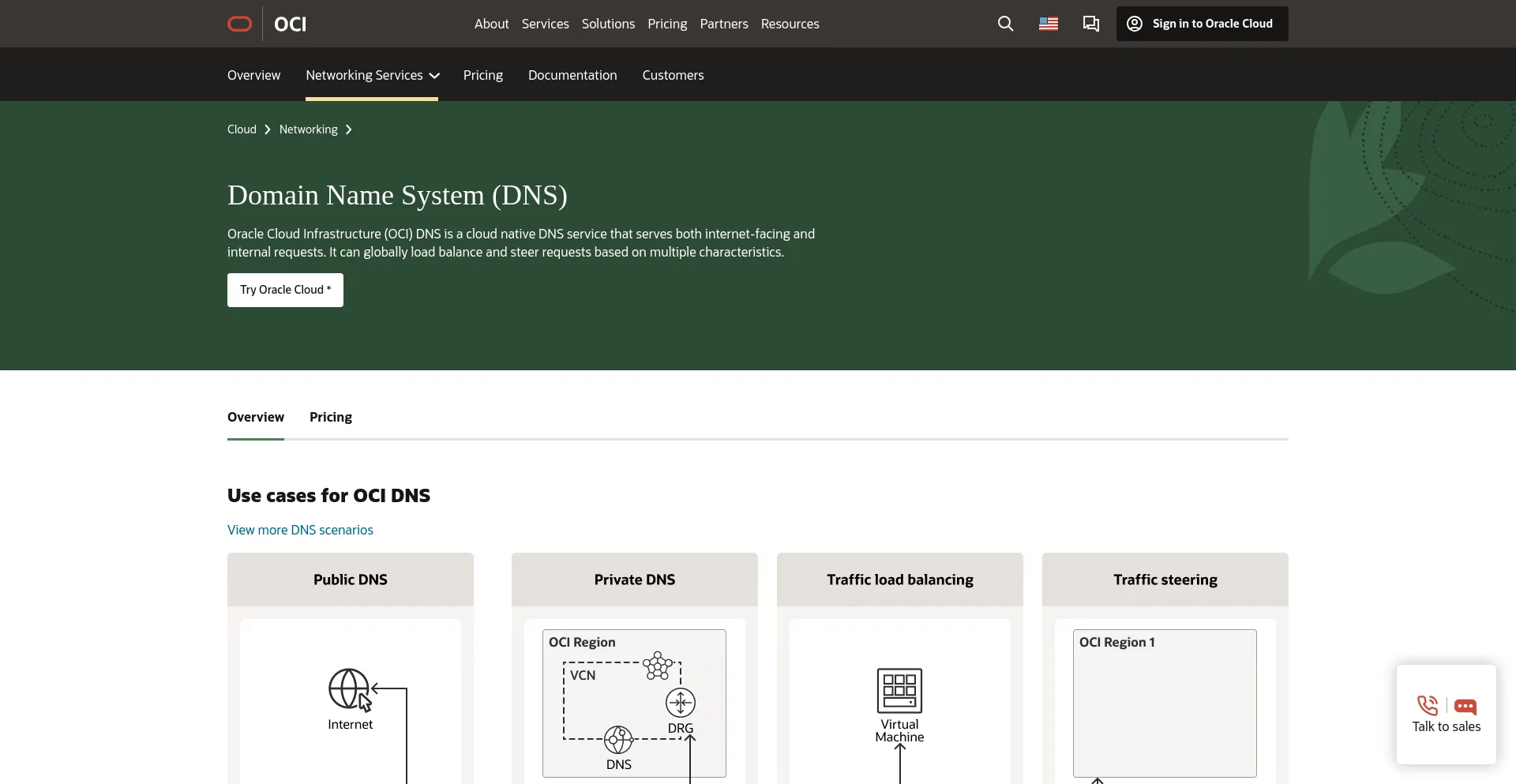The width and height of the screenshot is (1516, 784).
Task: Click the OCI Region label in Private DNS
Action: click(582, 642)
